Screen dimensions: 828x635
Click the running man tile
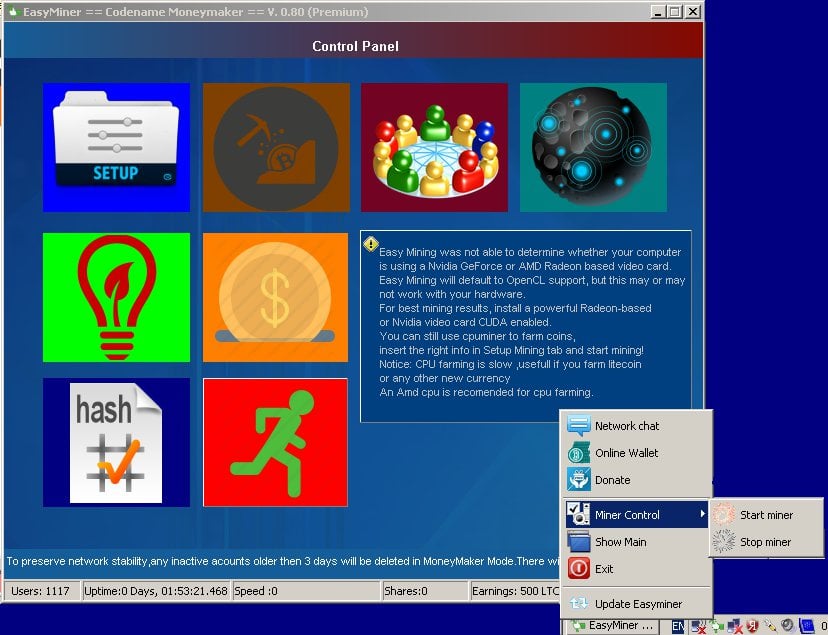coord(276,442)
